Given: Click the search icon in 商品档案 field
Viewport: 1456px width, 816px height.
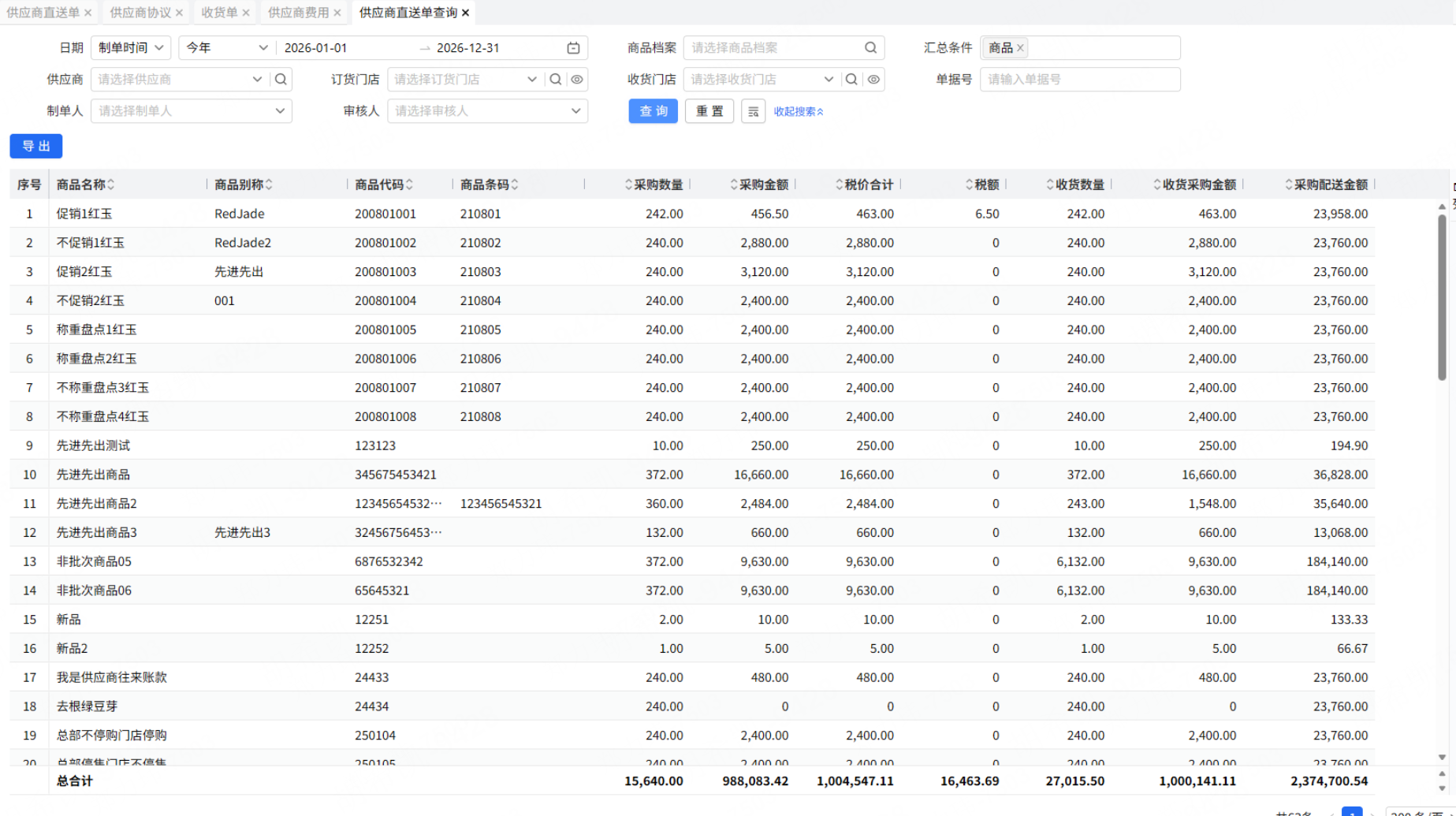Looking at the screenshot, I should [x=870, y=48].
